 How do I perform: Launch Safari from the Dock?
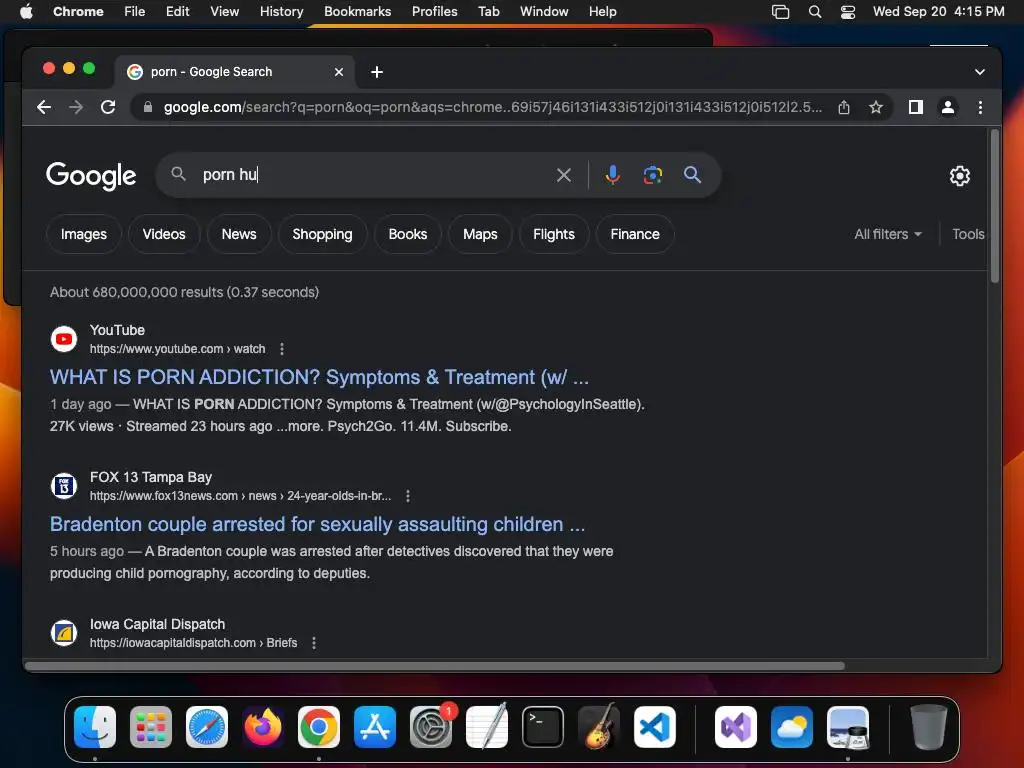(207, 727)
